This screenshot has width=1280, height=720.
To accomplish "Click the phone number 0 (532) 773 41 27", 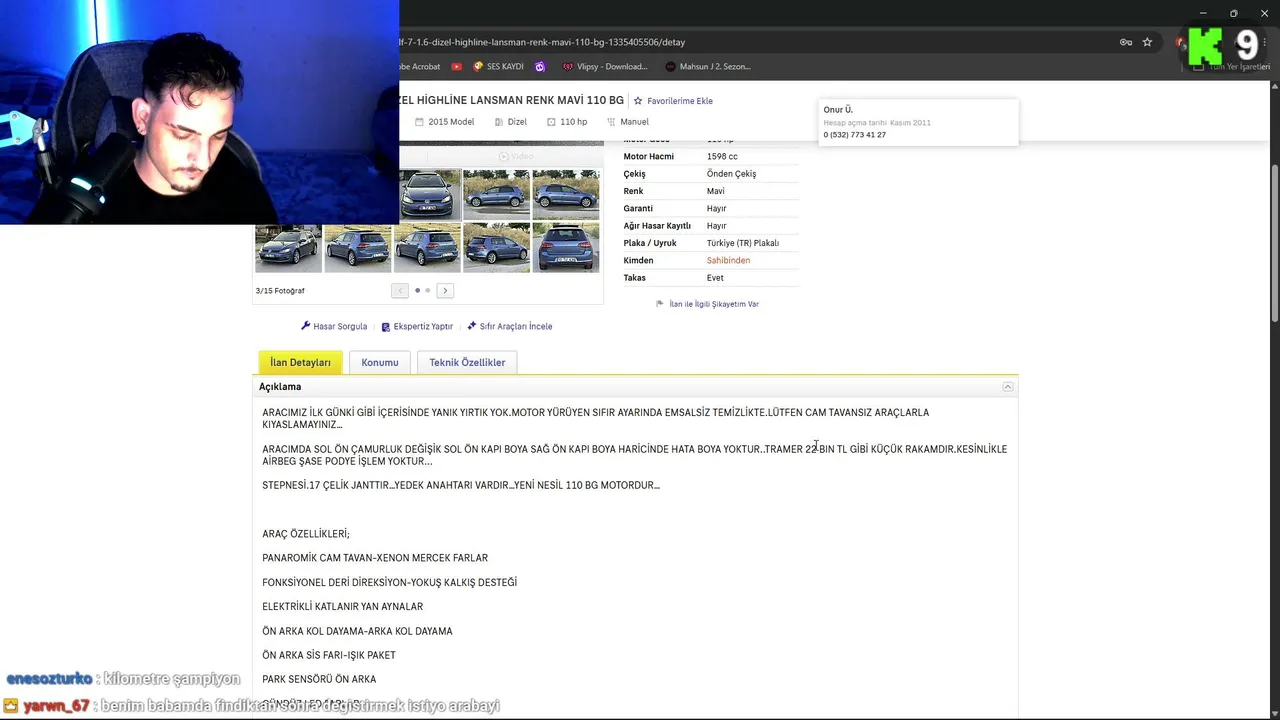I will 855,135.
